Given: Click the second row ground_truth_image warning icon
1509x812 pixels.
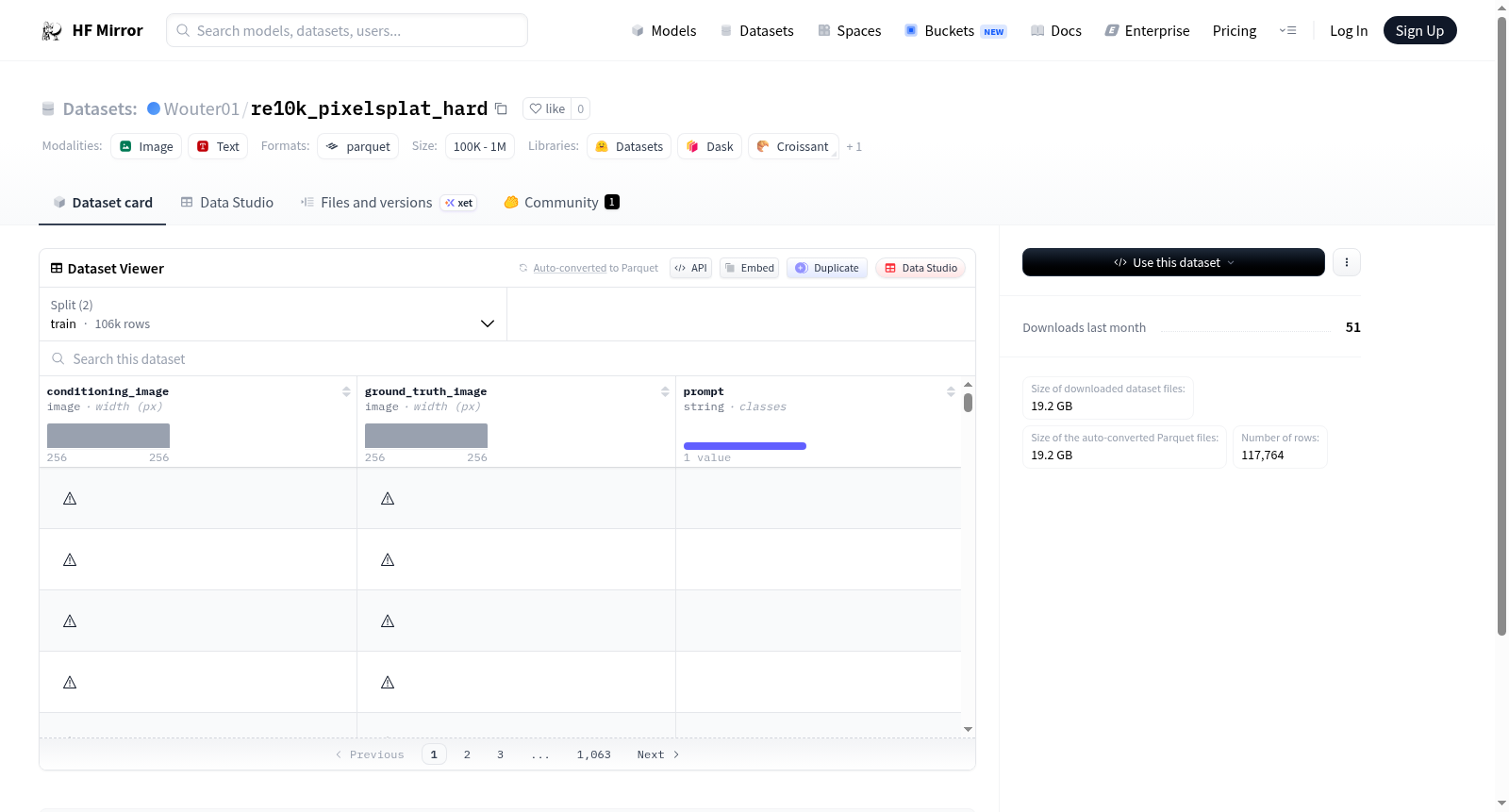Looking at the screenshot, I should (x=388, y=559).
